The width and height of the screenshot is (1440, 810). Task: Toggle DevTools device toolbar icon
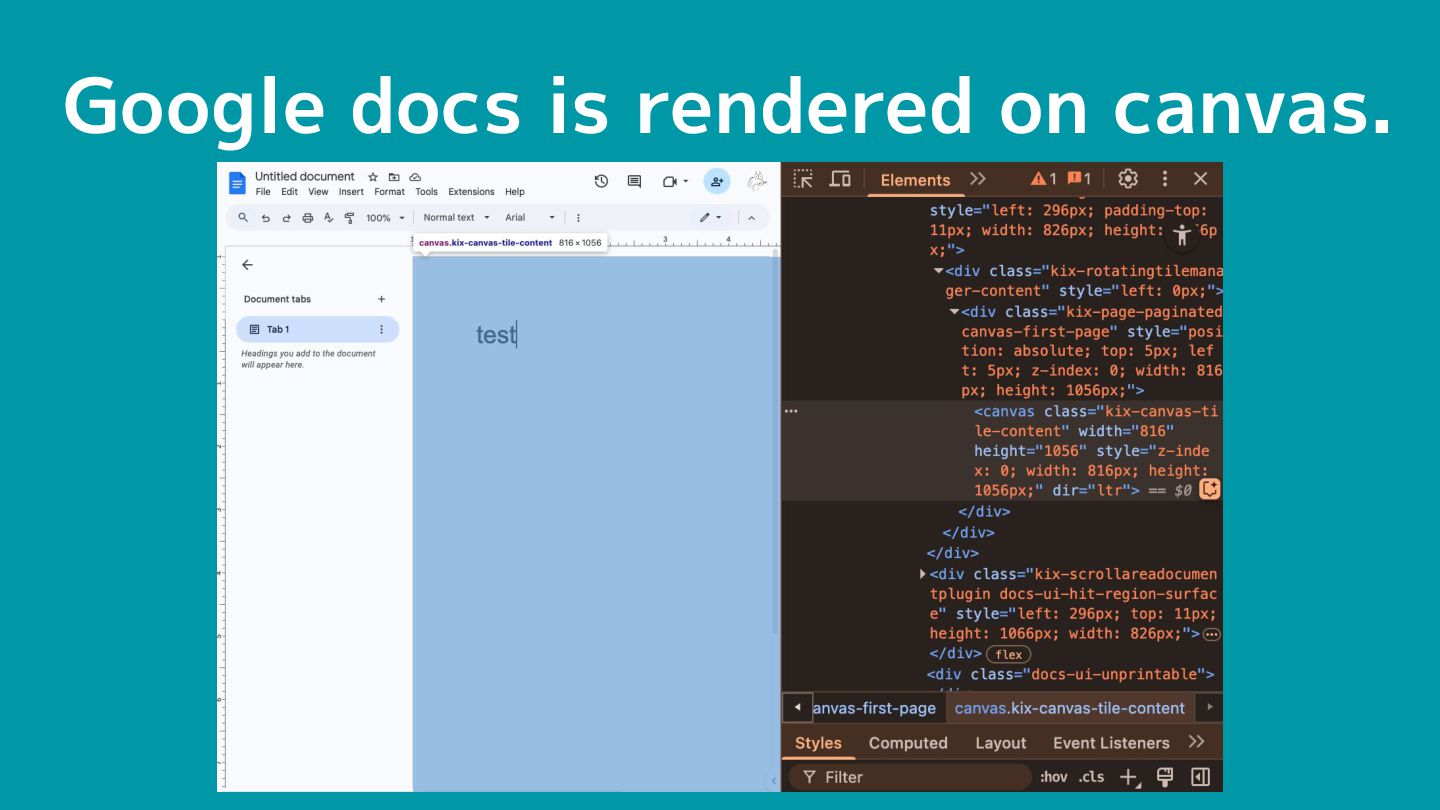tap(840, 179)
